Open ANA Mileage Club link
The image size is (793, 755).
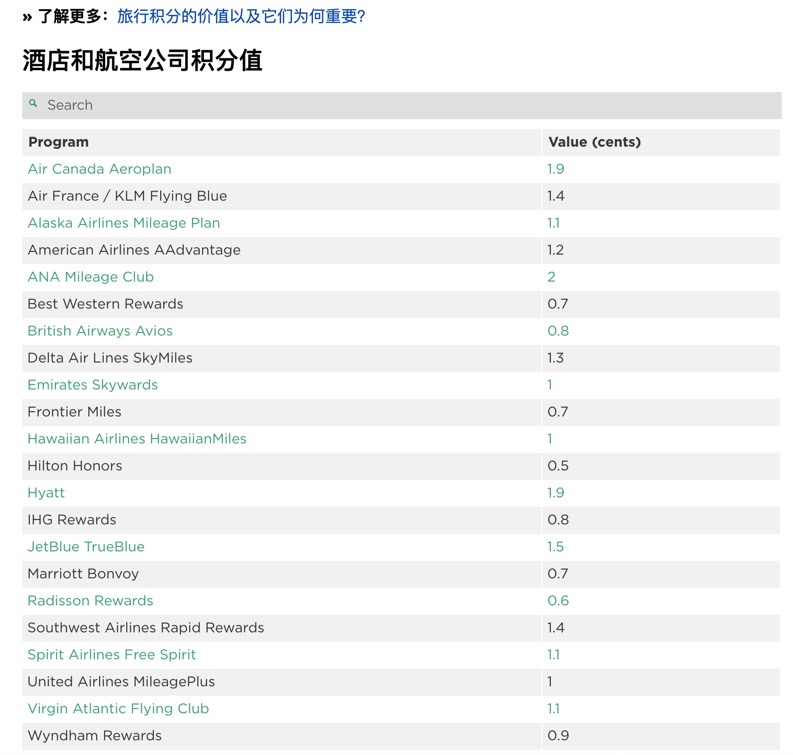tap(90, 277)
